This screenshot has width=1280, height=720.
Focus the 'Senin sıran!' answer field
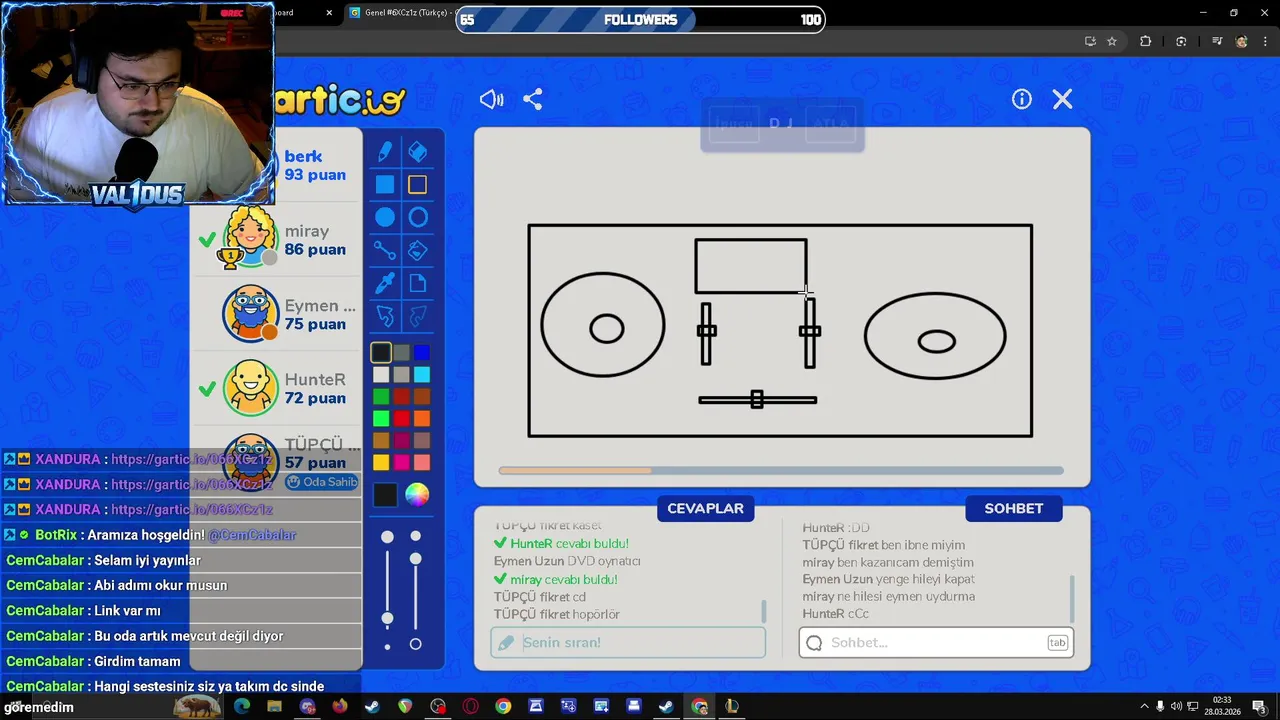point(628,642)
